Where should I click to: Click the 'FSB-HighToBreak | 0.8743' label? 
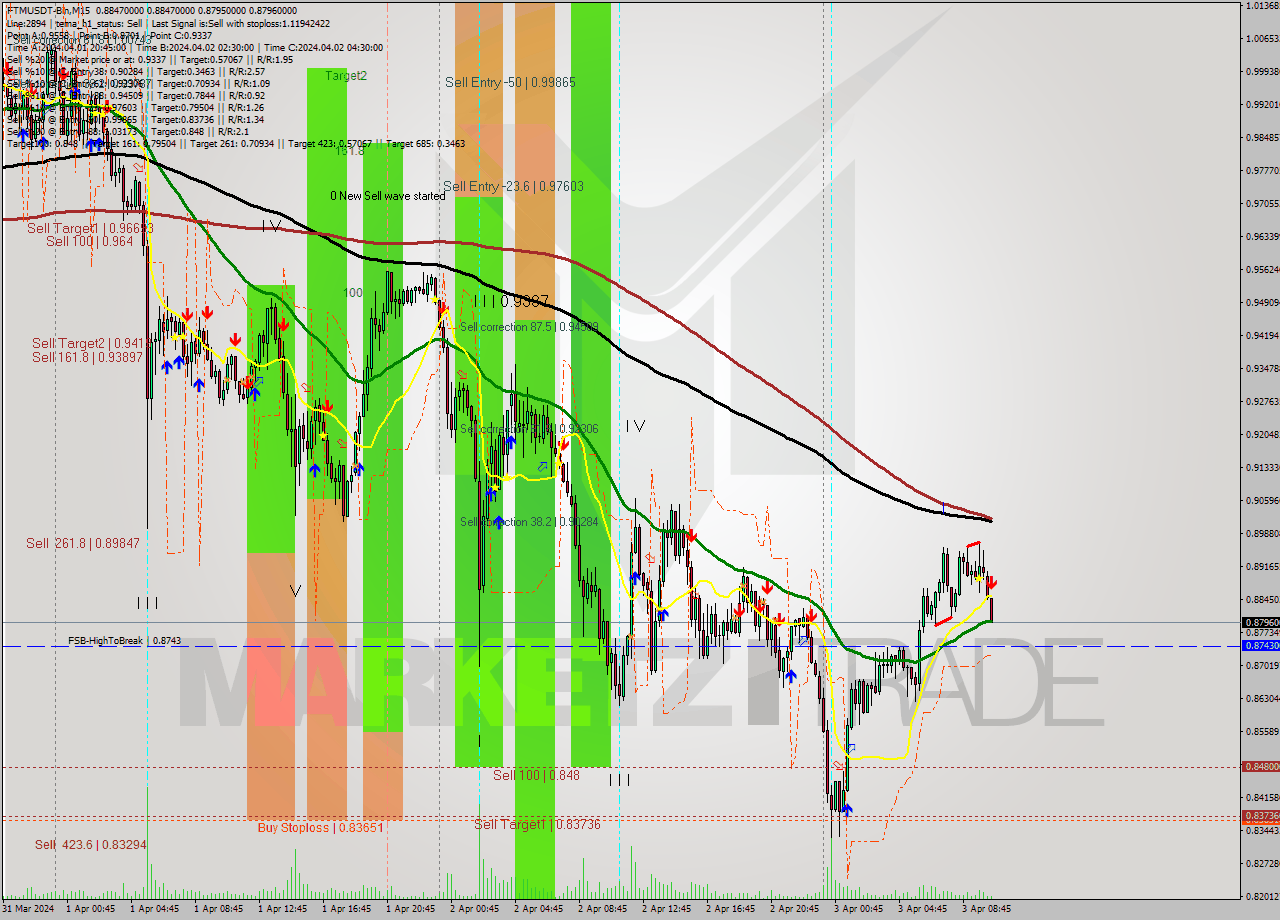124,640
